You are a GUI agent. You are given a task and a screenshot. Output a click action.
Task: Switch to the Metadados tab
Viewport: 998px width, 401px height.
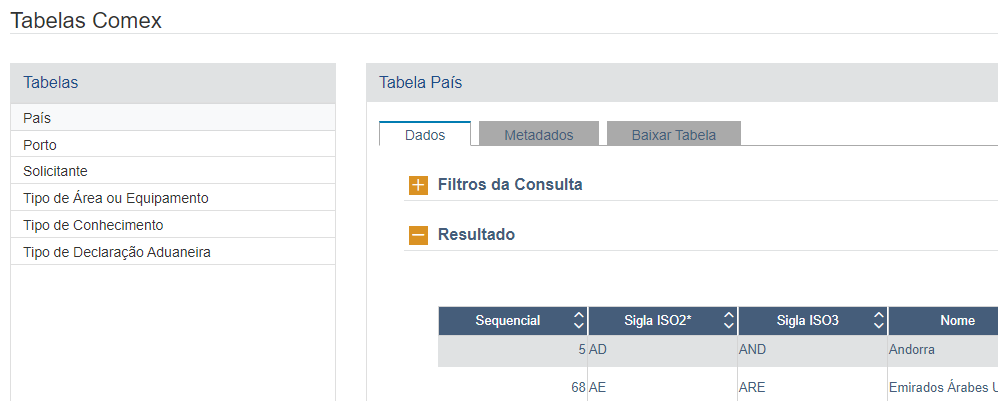(538, 134)
